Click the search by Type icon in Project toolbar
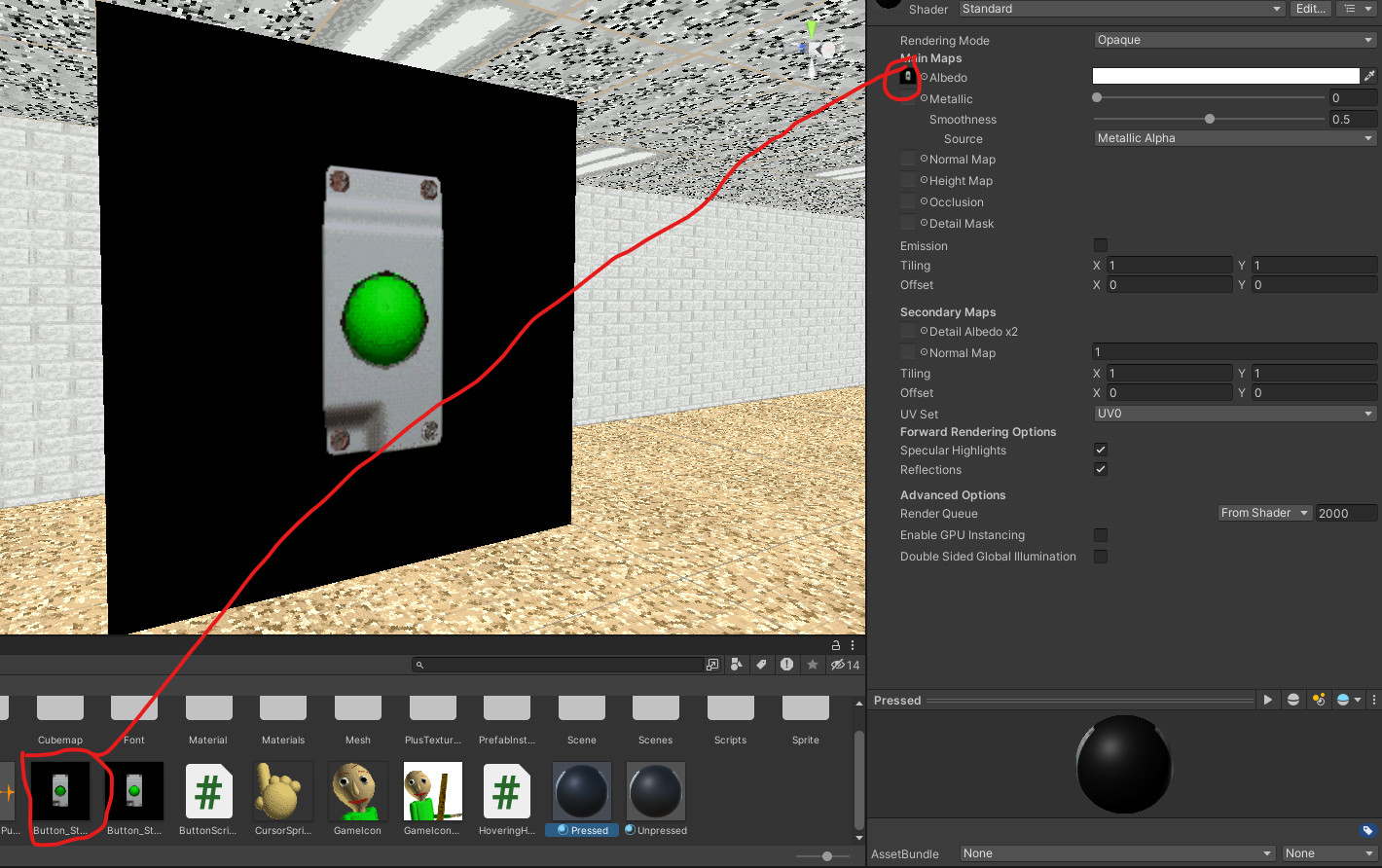The width and height of the screenshot is (1382, 868). click(x=737, y=665)
